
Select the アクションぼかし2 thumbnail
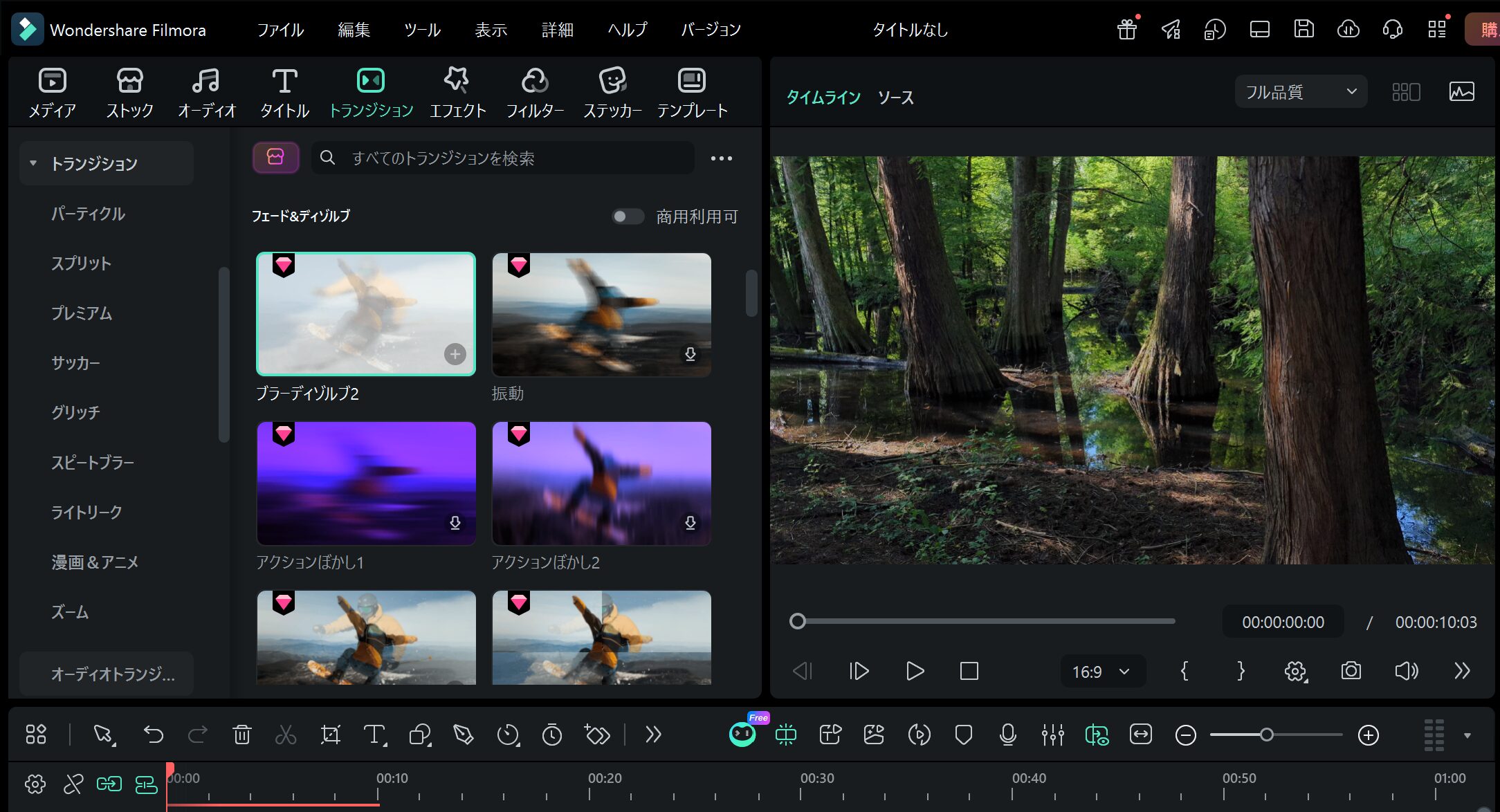click(601, 483)
